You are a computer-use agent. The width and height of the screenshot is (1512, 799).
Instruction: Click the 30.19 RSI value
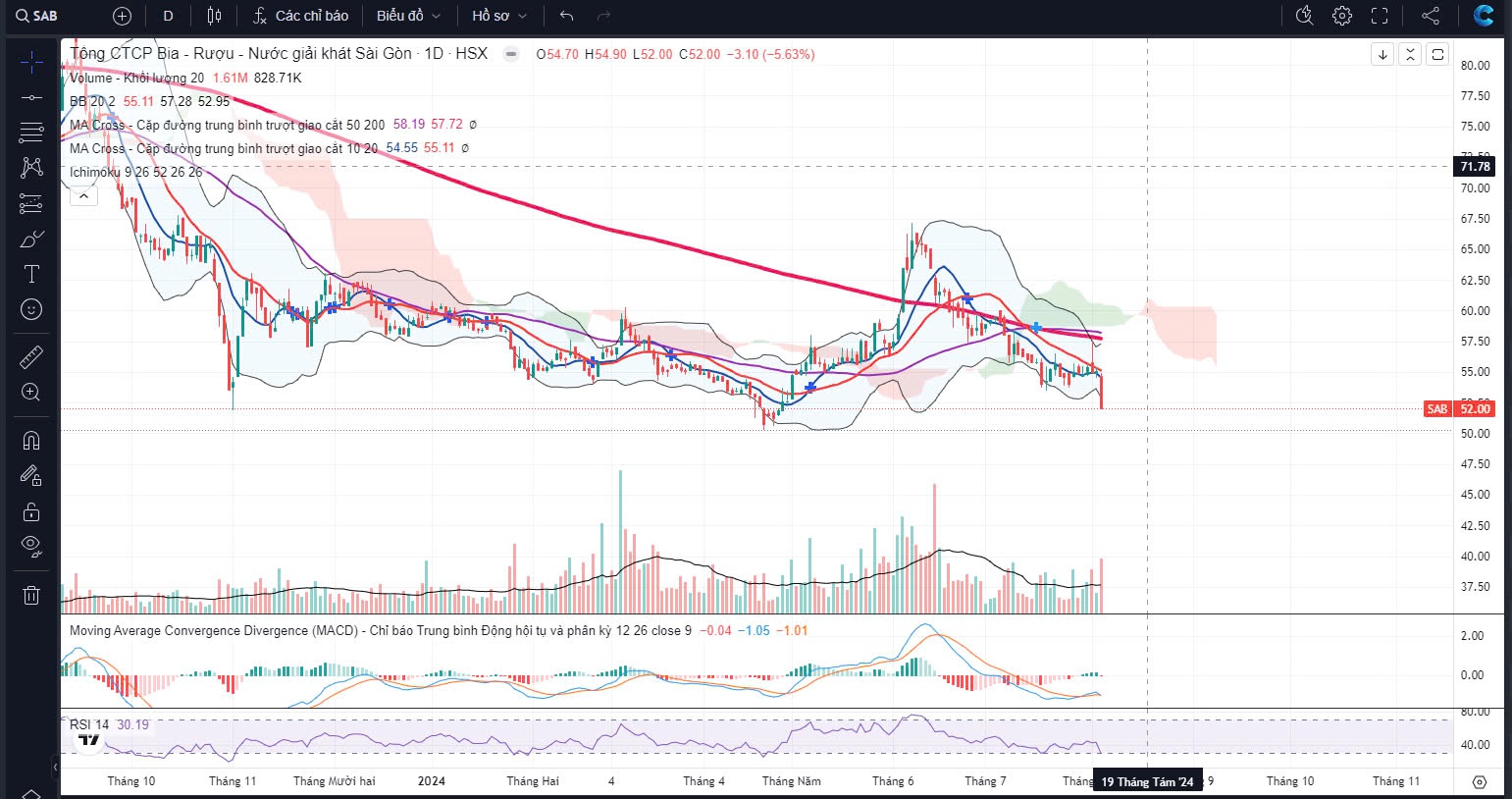[132, 724]
